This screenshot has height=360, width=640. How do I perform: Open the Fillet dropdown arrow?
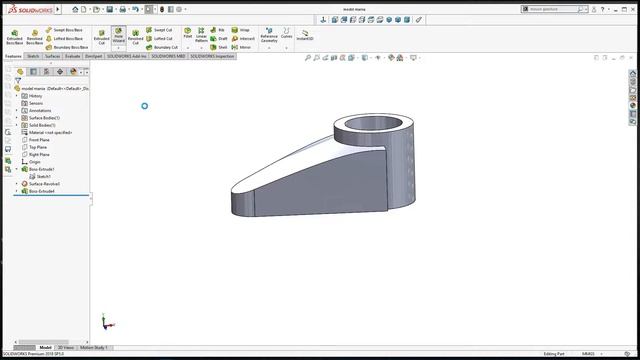tap(188, 48)
